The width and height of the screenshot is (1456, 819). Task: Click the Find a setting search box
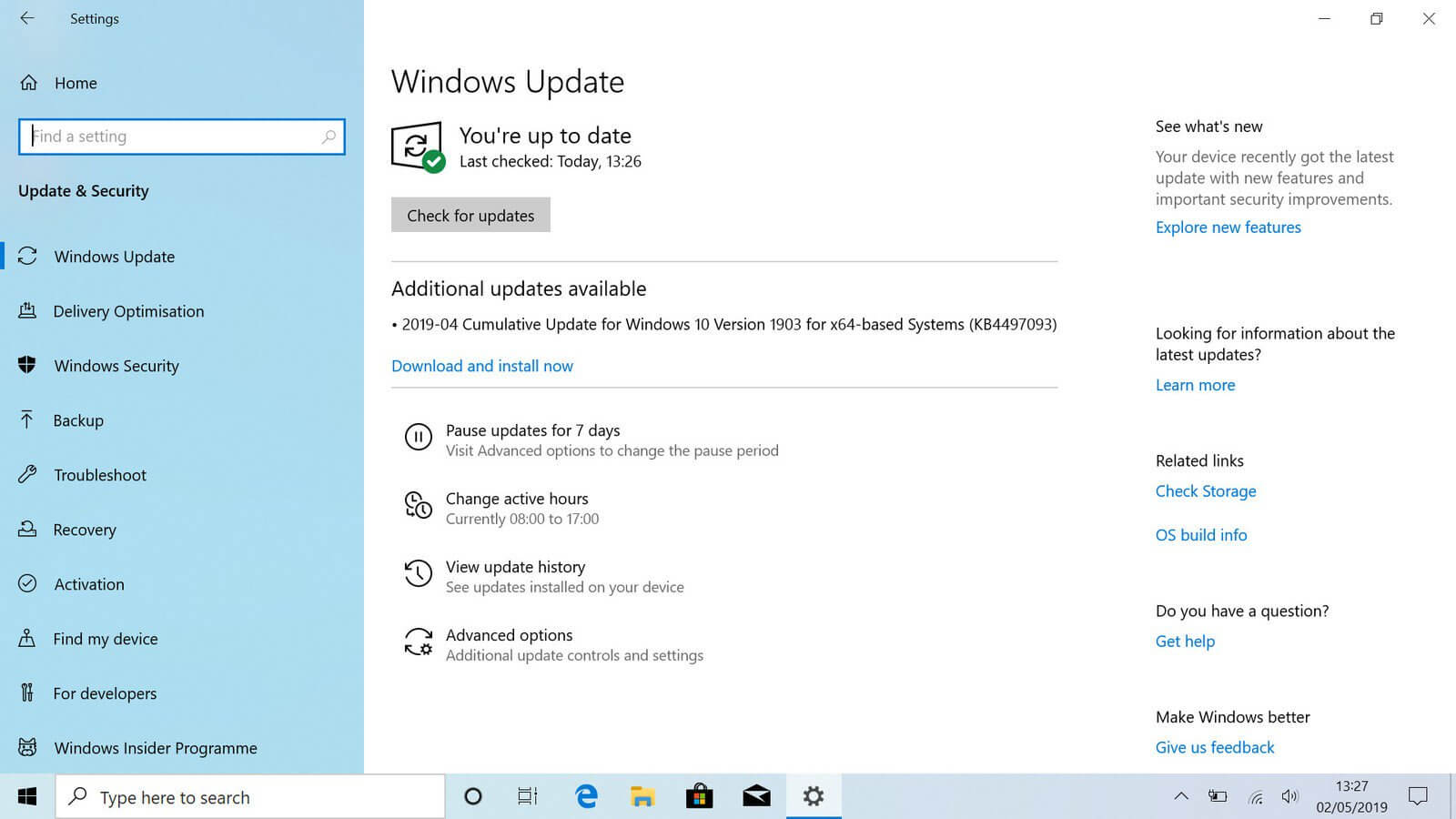click(181, 136)
